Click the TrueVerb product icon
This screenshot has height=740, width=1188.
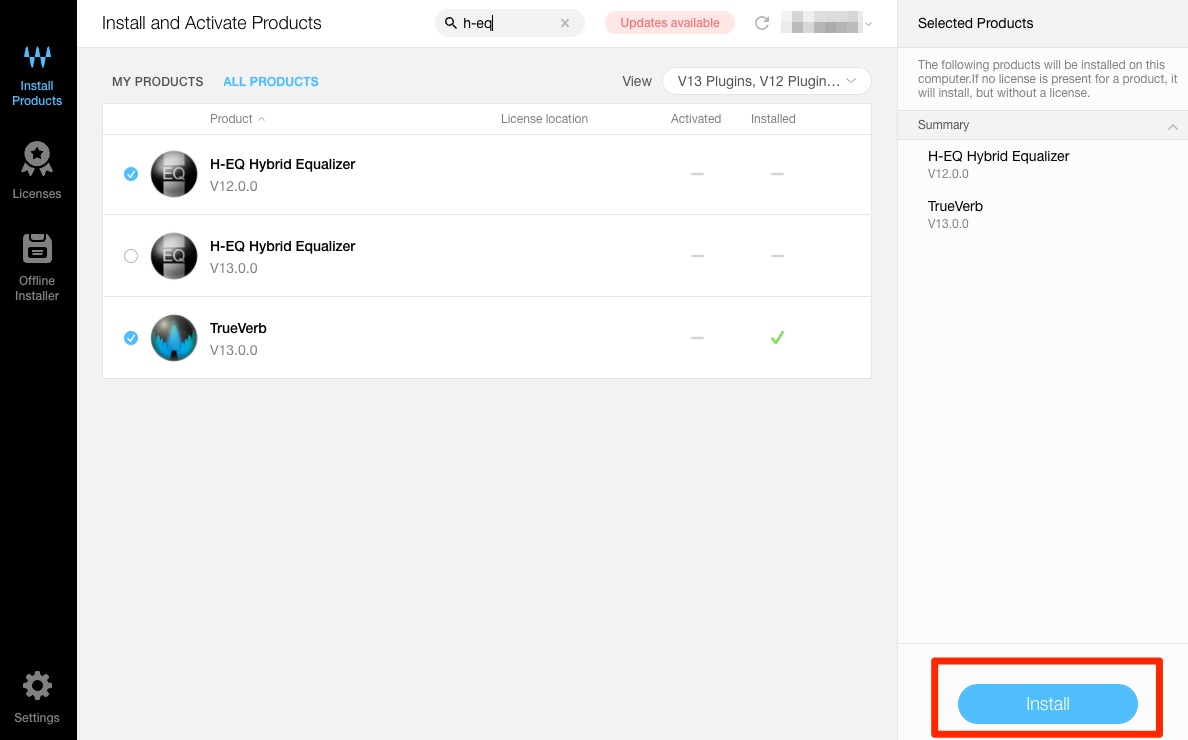[x=174, y=337]
